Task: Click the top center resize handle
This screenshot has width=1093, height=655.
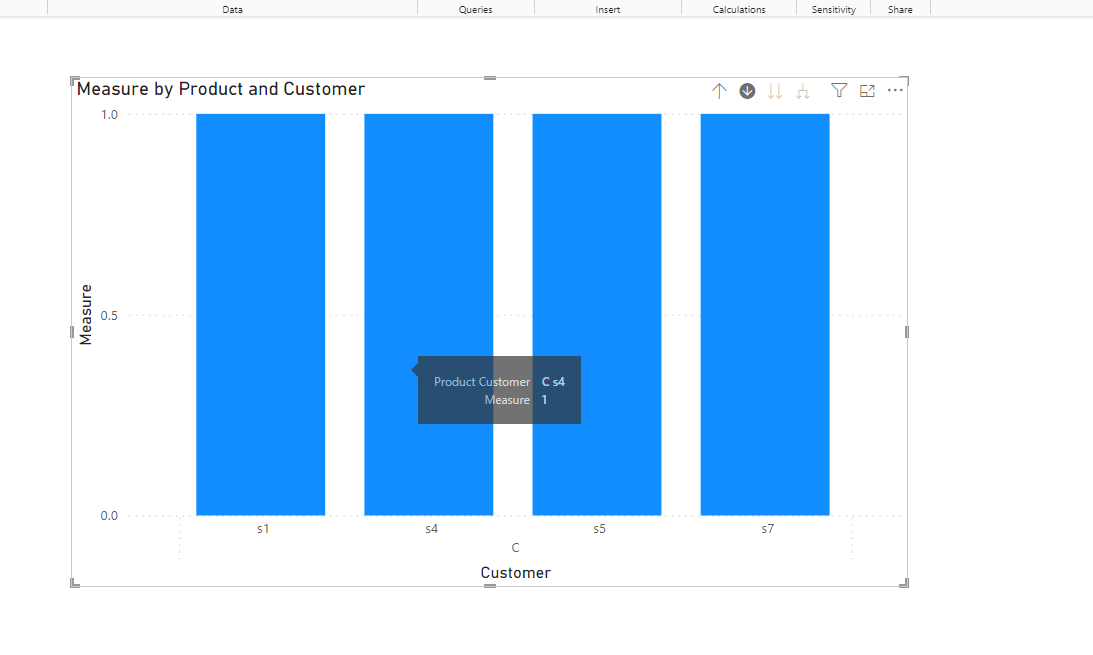Action: pyautogui.click(x=490, y=78)
